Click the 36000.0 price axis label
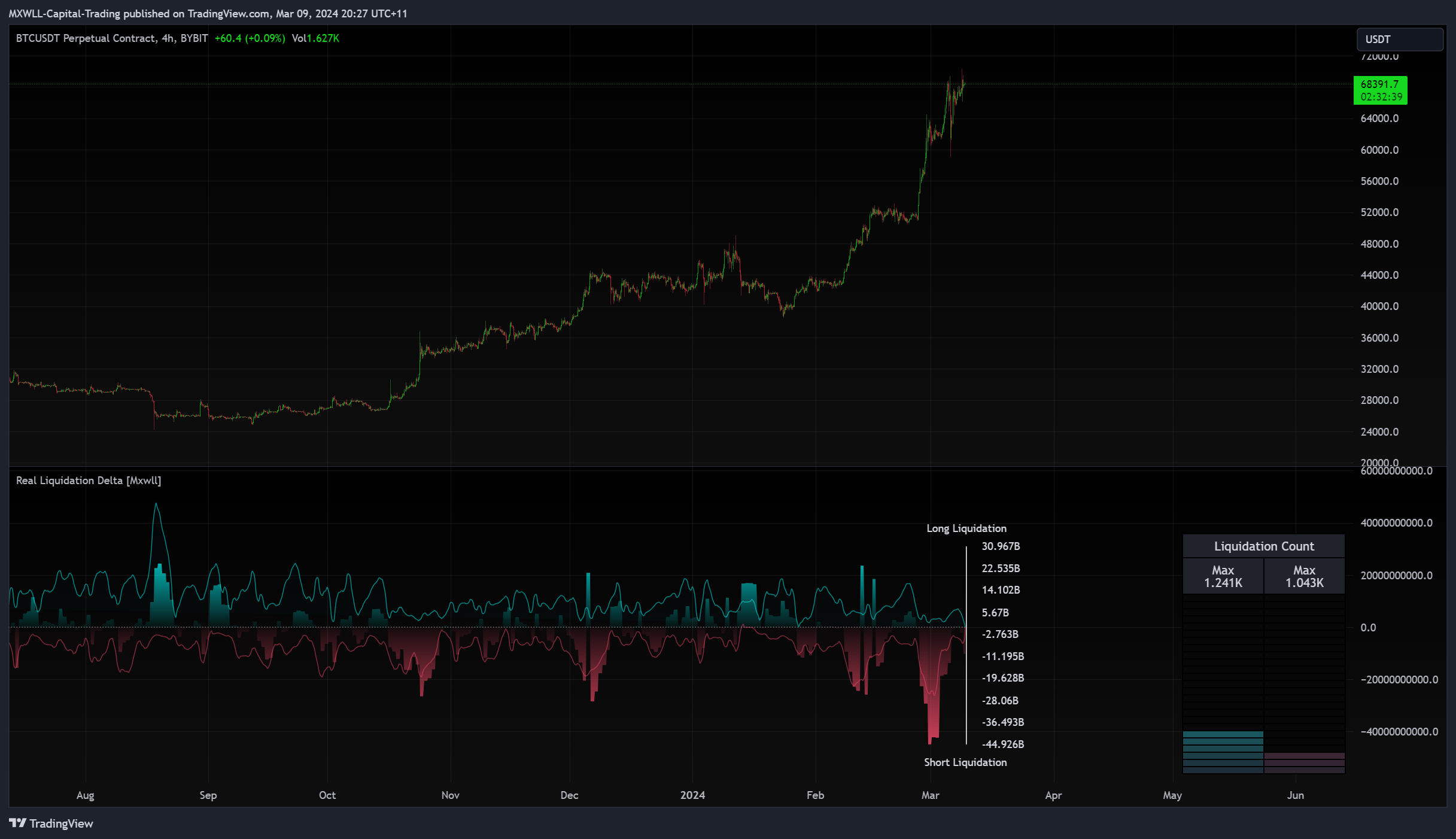This screenshot has width=1456, height=839. pos(1379,338)
